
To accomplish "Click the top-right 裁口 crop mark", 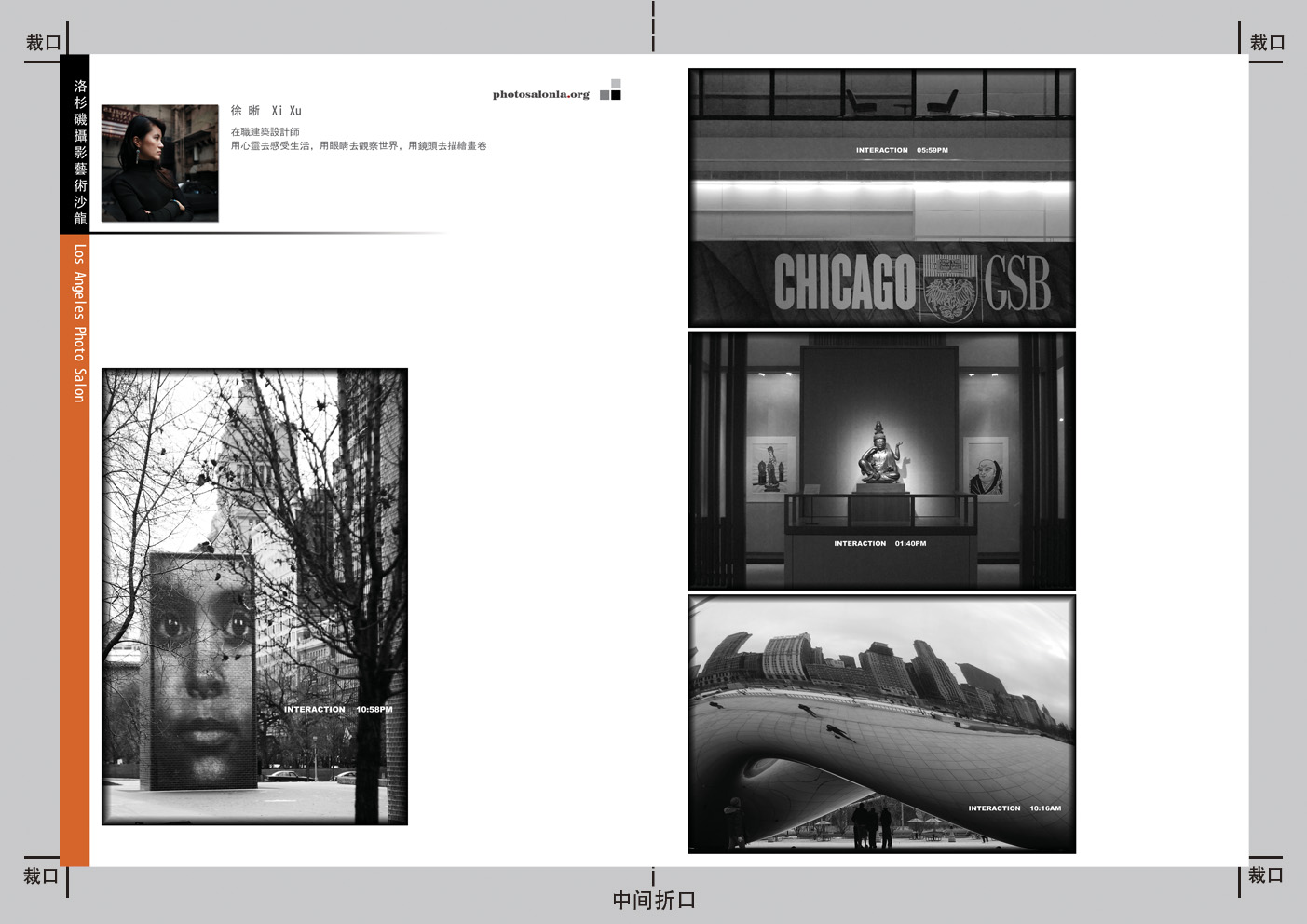I will 1267,43.
